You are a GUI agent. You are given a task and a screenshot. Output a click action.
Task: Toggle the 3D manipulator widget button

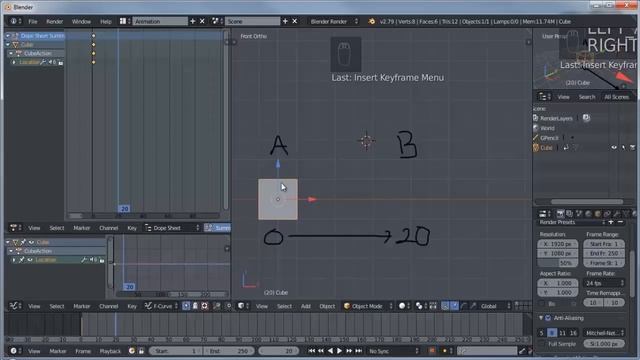(x=445, y=306)
